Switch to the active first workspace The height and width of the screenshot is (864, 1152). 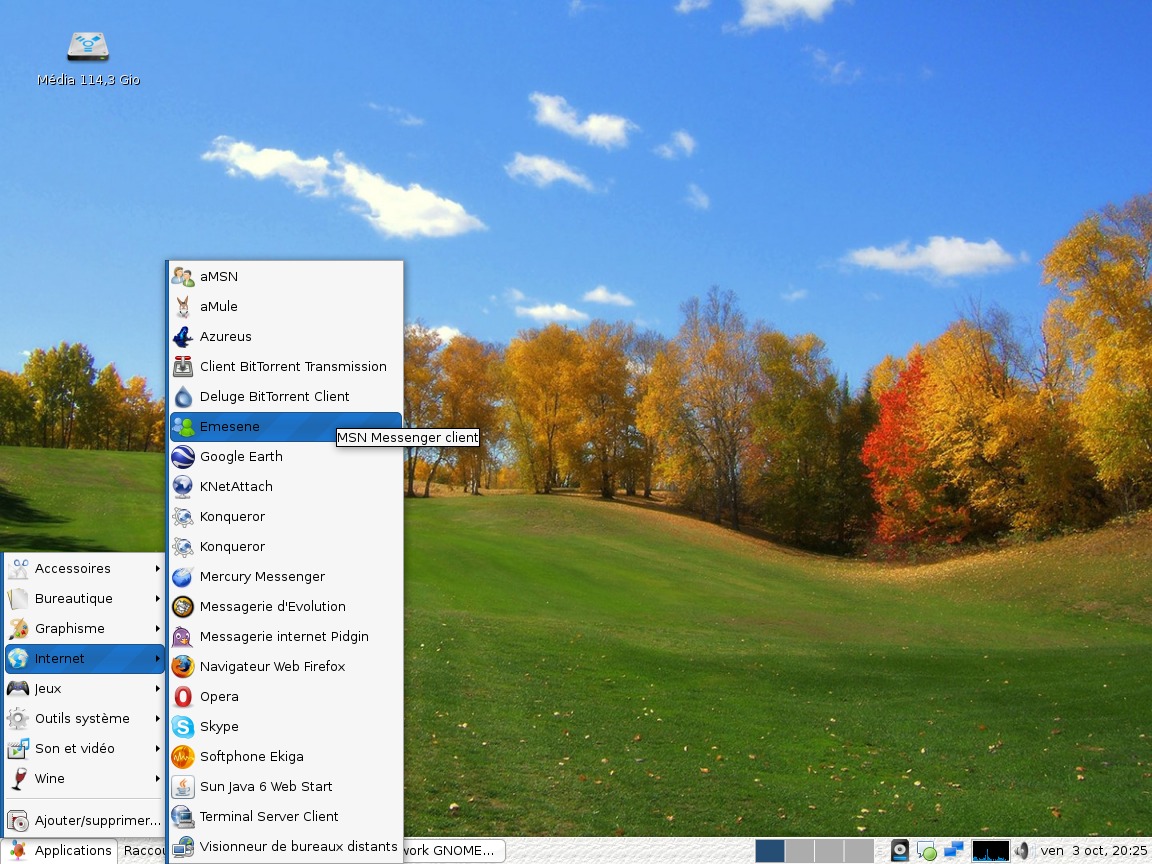[x=769, y=851]
